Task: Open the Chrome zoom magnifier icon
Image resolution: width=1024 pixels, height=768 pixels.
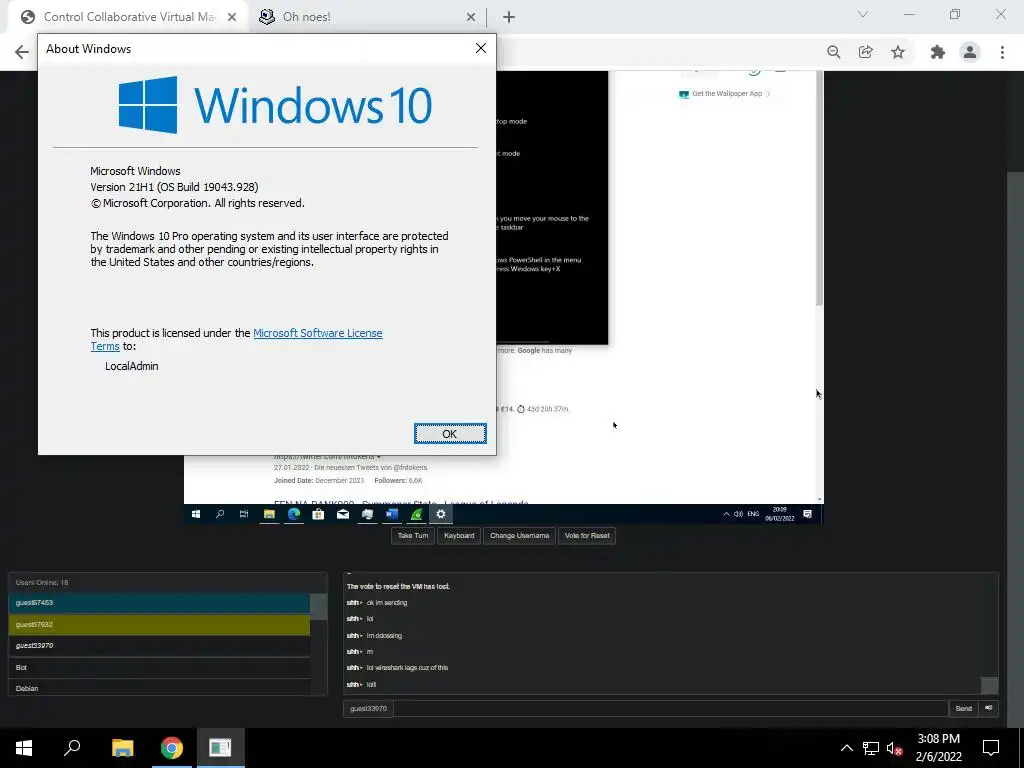Action: [x=833, y=52]
